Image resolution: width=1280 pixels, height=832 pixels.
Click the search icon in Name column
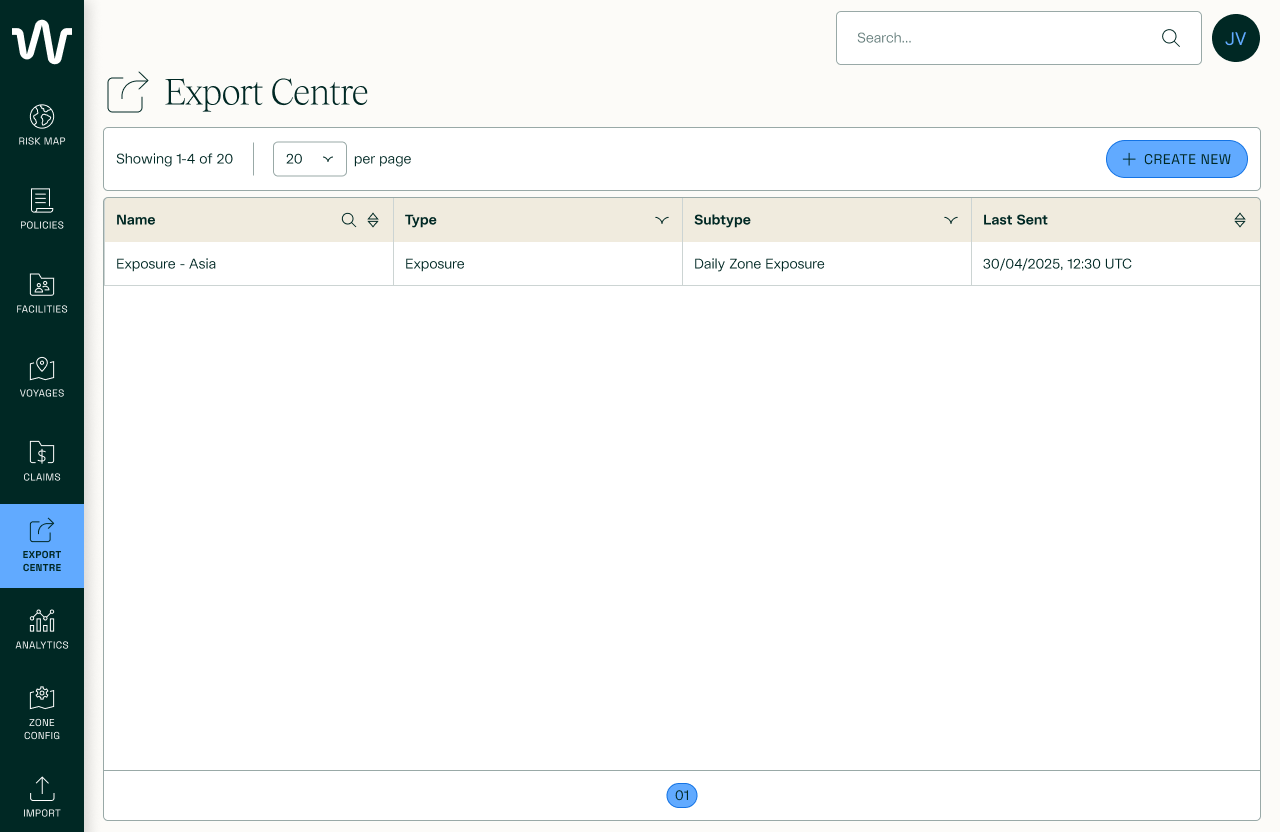pyautogui.click(x=349, y=220)
